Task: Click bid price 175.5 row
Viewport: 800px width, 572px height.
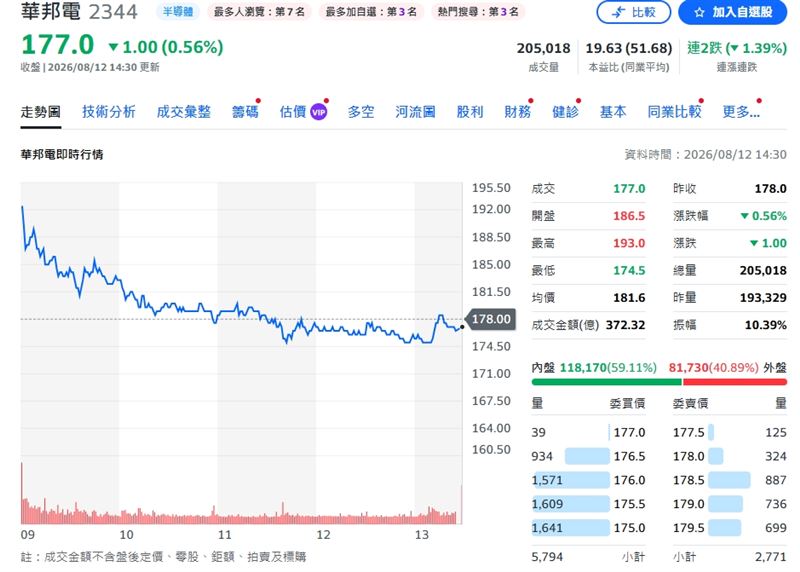Action: click(588, 504)
